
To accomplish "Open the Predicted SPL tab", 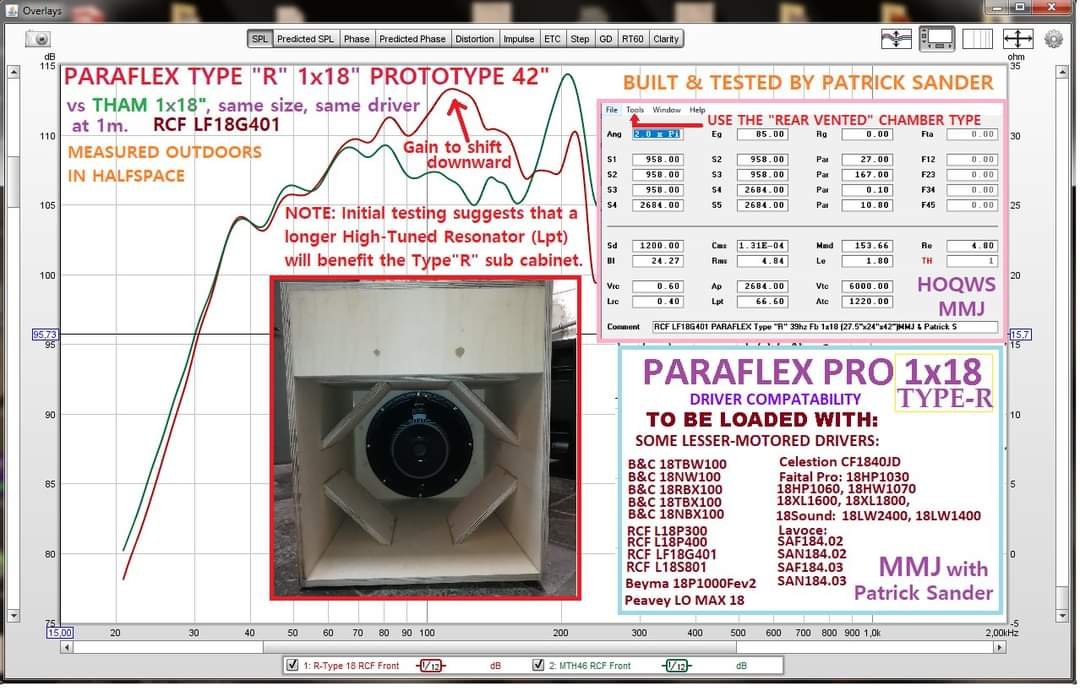I will point(305,39).
